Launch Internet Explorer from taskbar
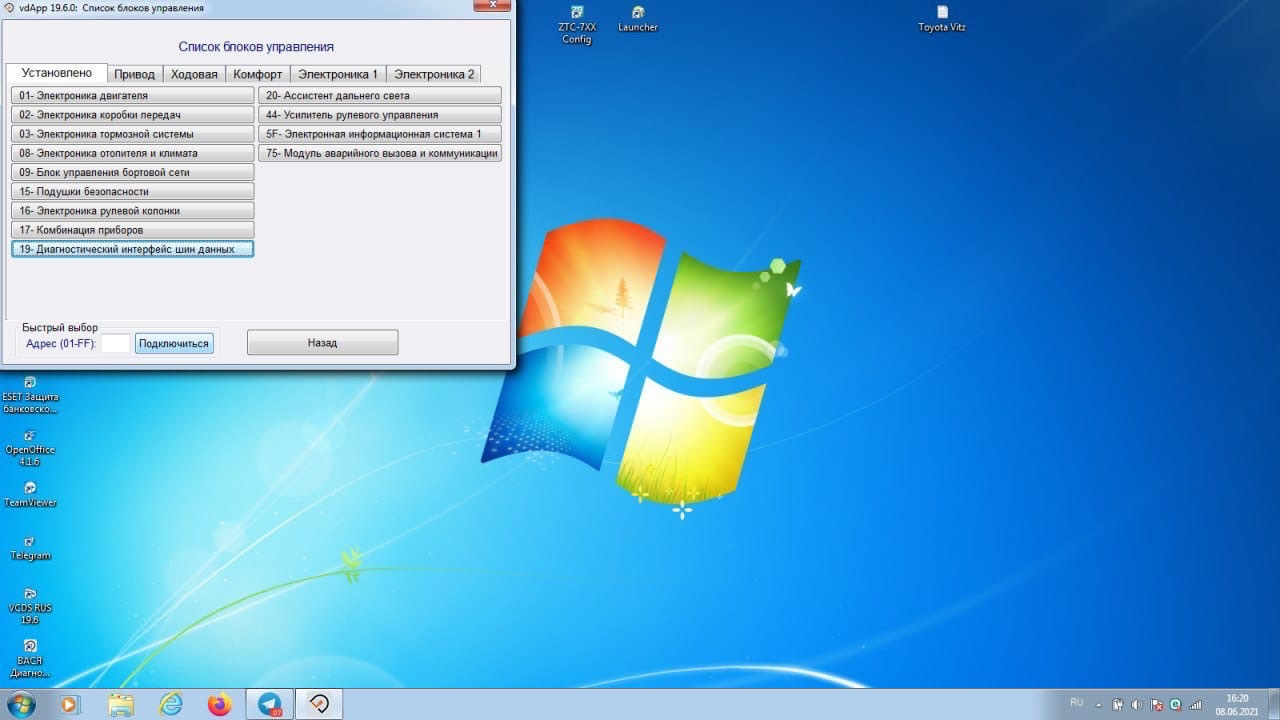Screen dimensions: 1280x720 coord(170,704)
